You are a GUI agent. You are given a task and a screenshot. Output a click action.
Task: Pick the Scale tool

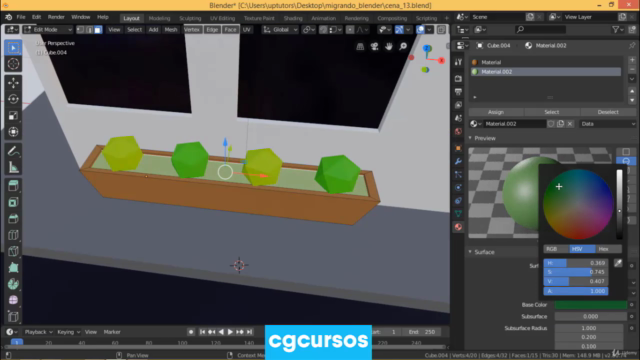pyautogui.click(x=13, y=116)
